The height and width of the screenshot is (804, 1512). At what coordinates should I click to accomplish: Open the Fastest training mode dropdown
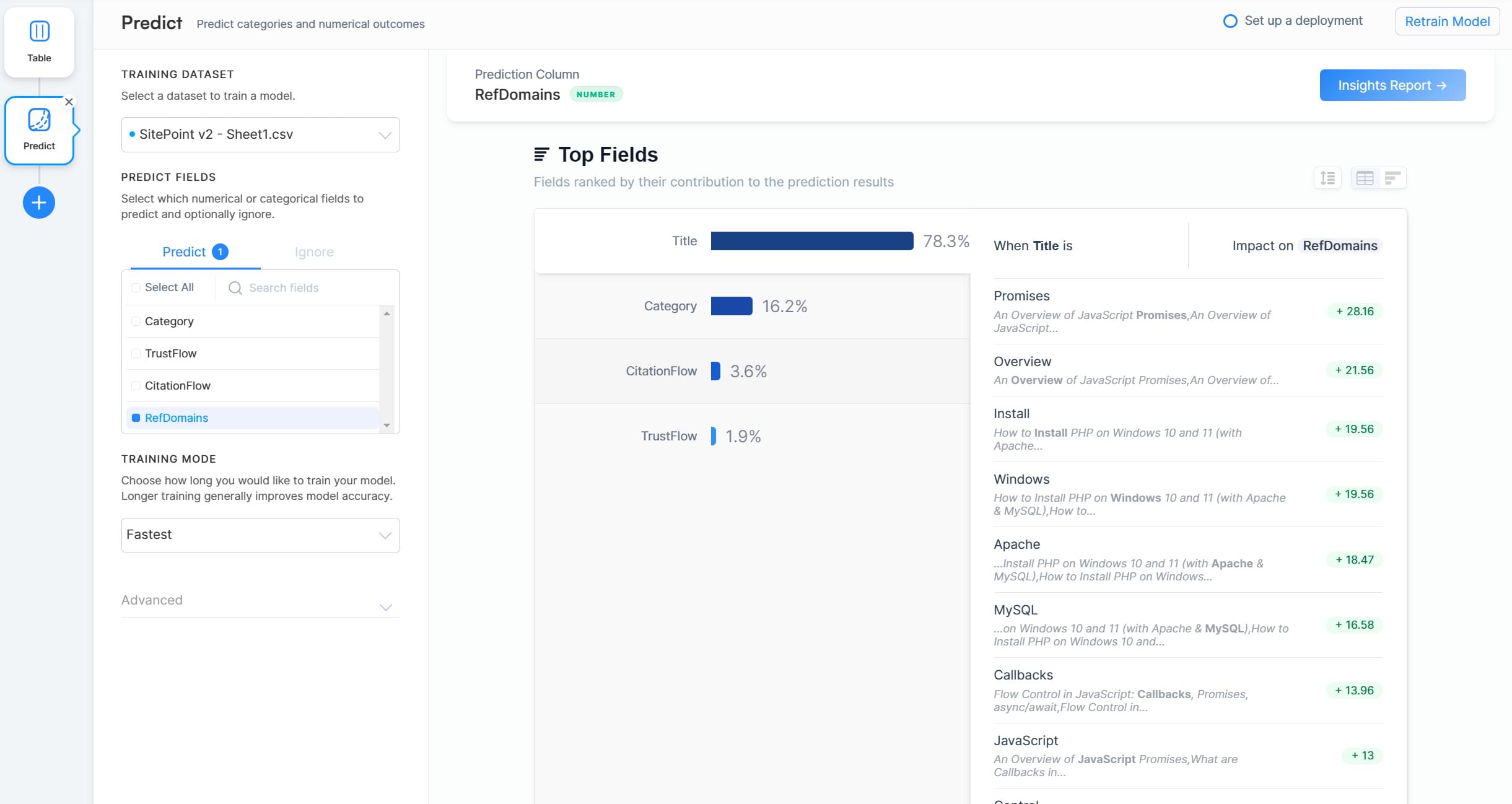coord(260,535)
